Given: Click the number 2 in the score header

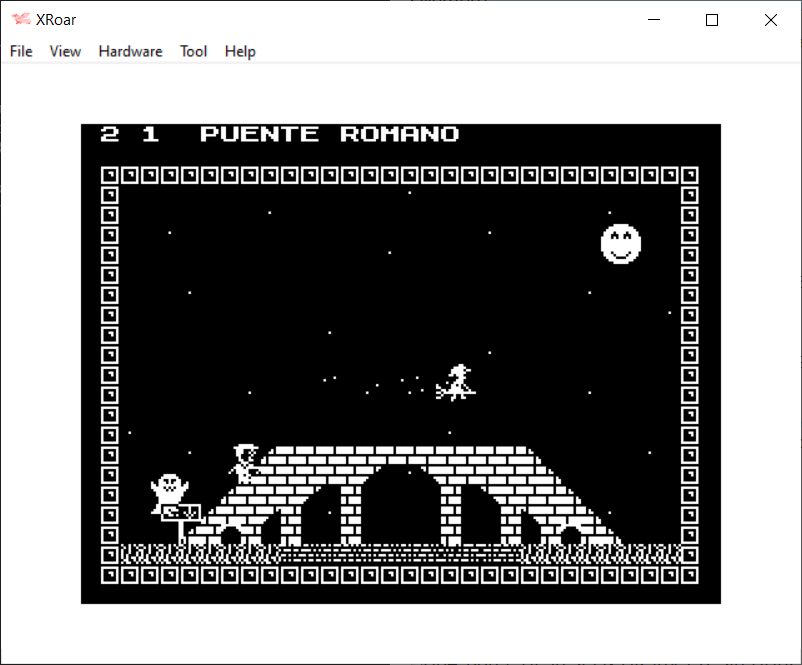Looking at the screenshot, I should [x=110, y=134].
